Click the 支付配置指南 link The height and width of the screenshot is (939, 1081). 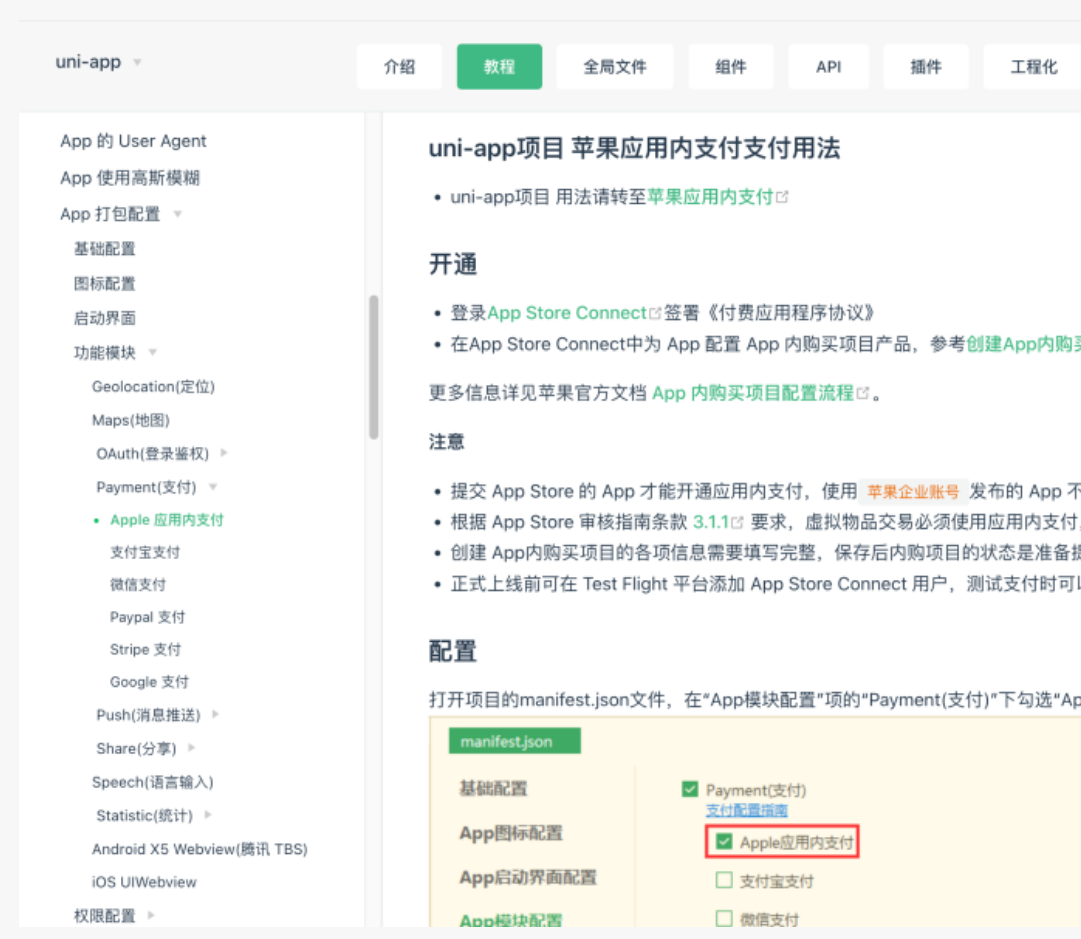[x=746, y=810]
